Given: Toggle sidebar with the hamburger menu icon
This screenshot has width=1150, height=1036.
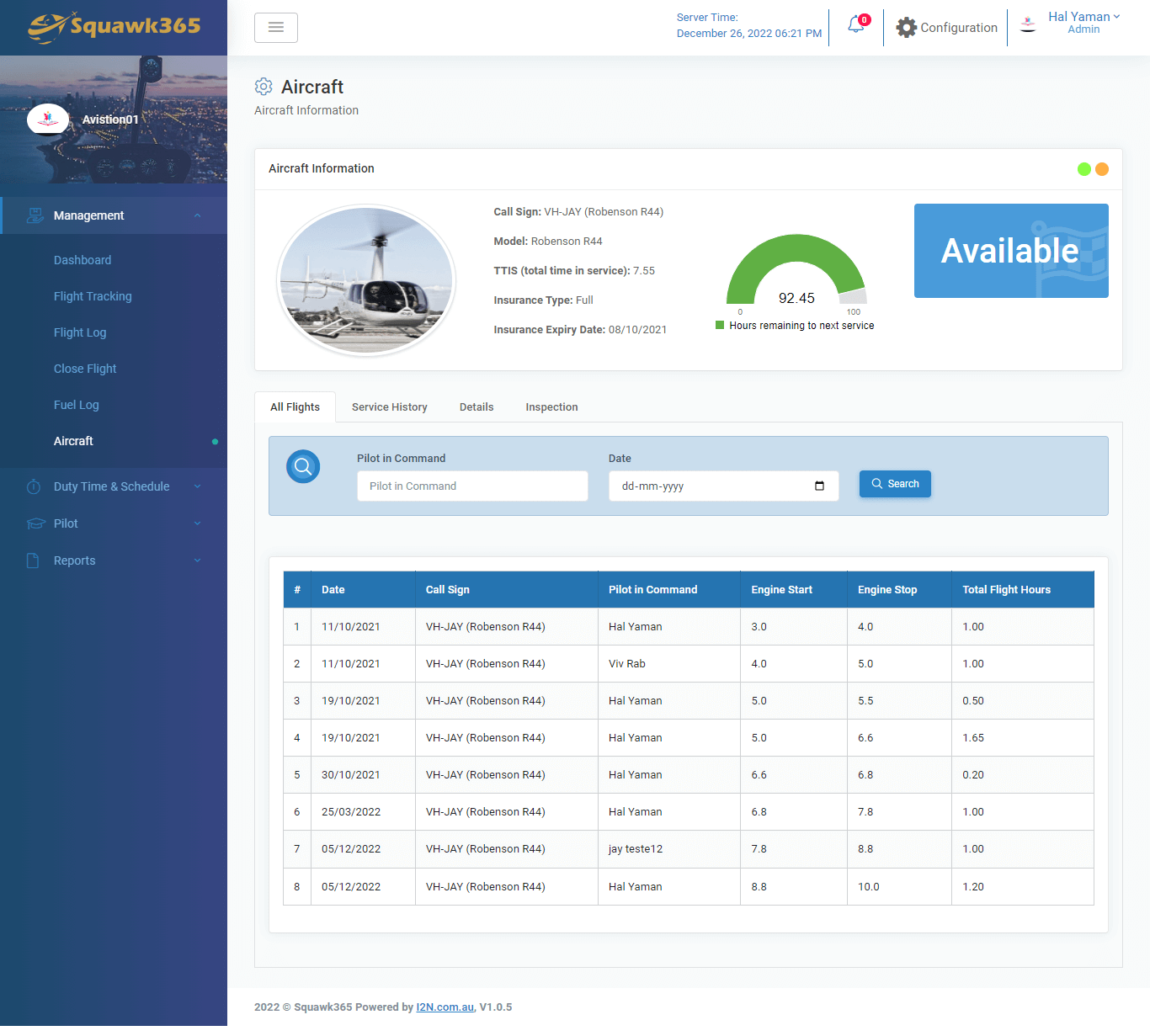Looking at the screenshot, I should coord(275,28).
